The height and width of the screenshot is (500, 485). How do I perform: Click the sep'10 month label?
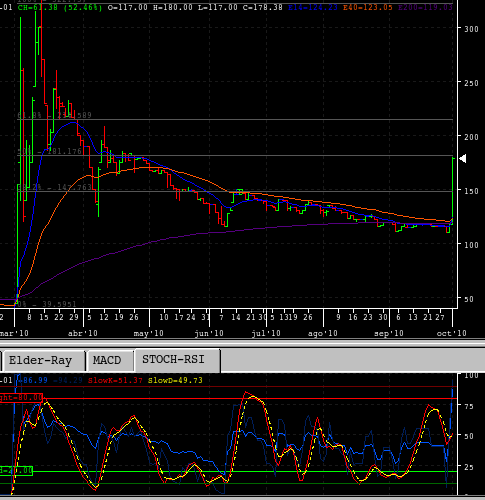[x=389, y=333]
